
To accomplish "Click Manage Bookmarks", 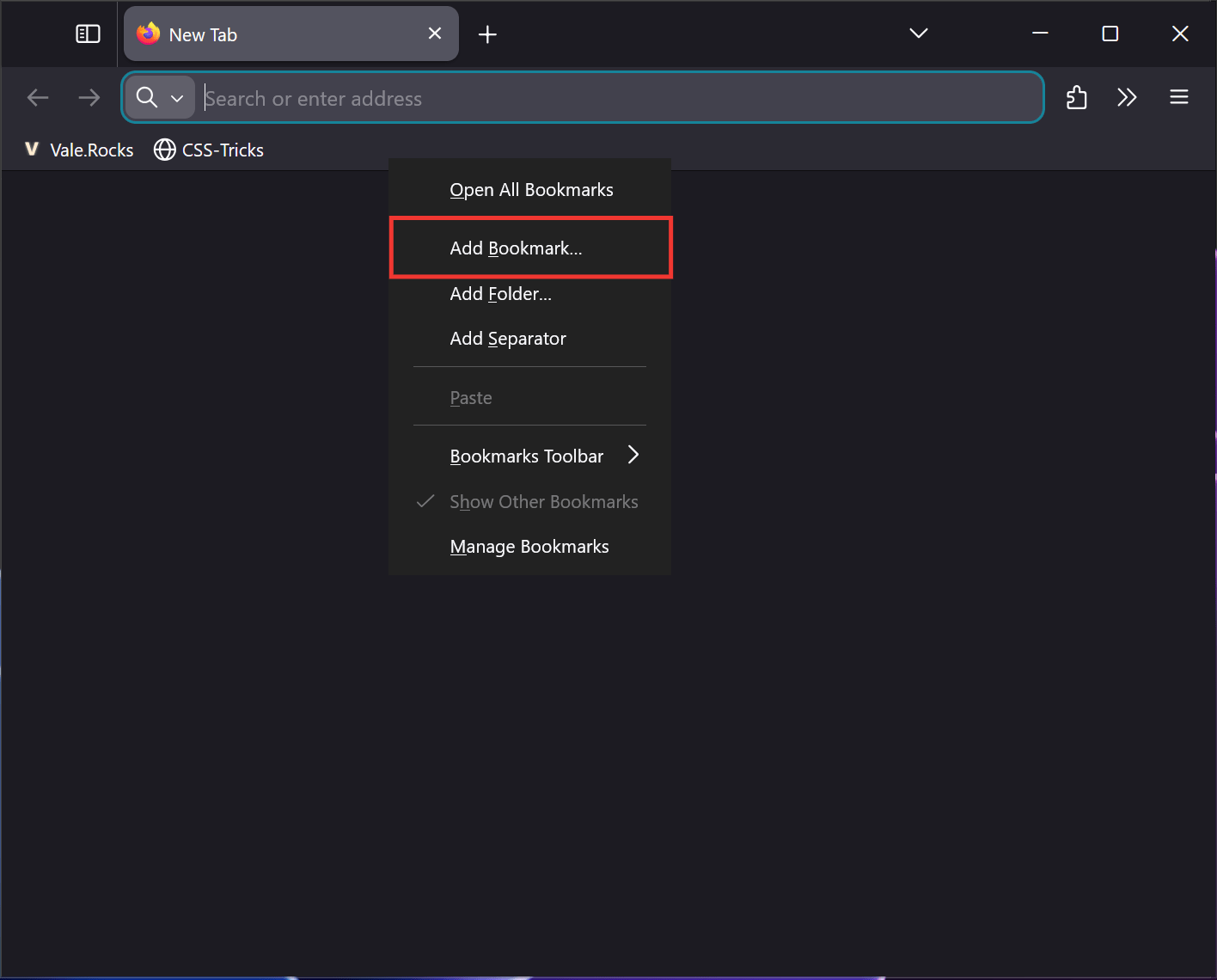I will 529,546.
